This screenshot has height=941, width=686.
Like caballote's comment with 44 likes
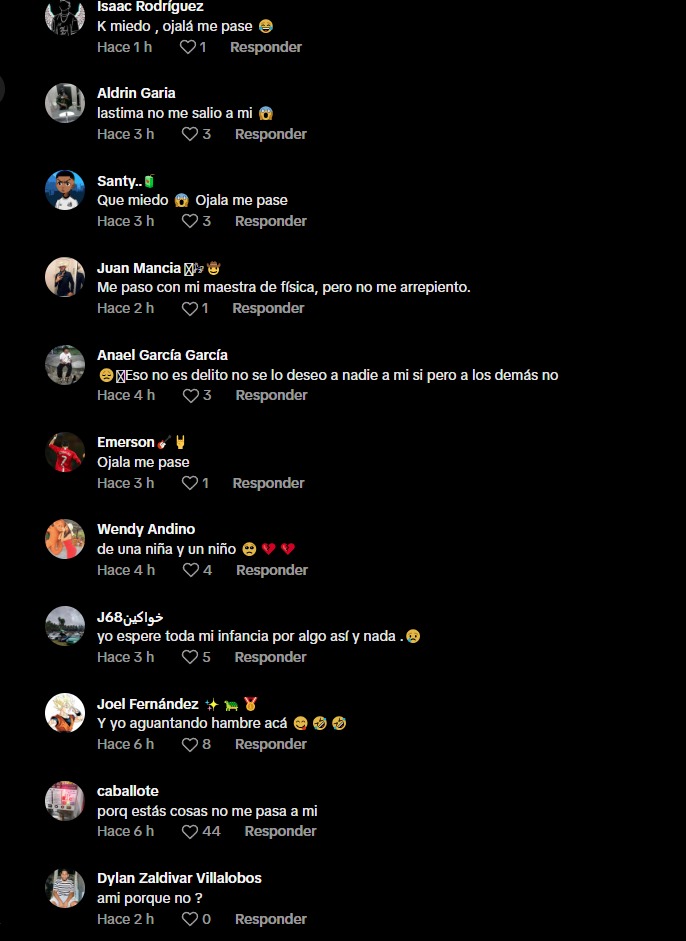pos(190,832)
